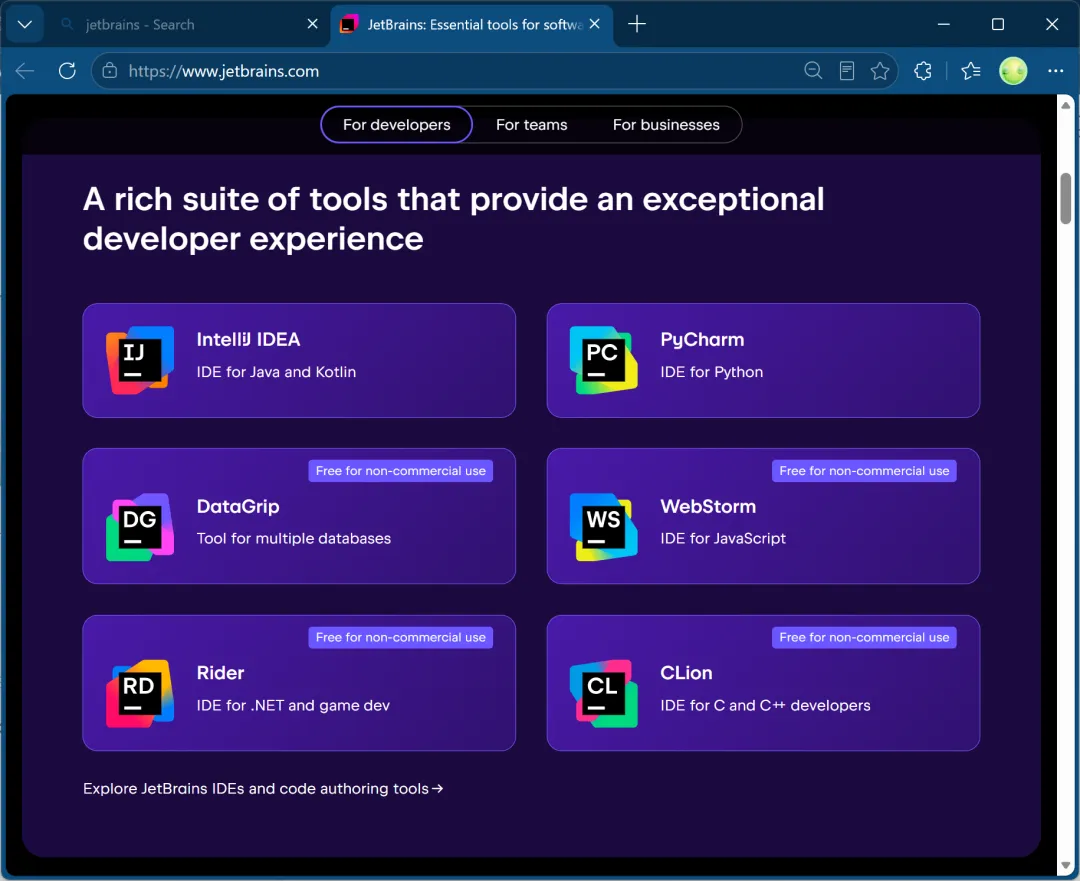The width and height of the screenshot is (1080, 881).
Task: Switch to the For businesses tab
Action: tap(666, 125)
